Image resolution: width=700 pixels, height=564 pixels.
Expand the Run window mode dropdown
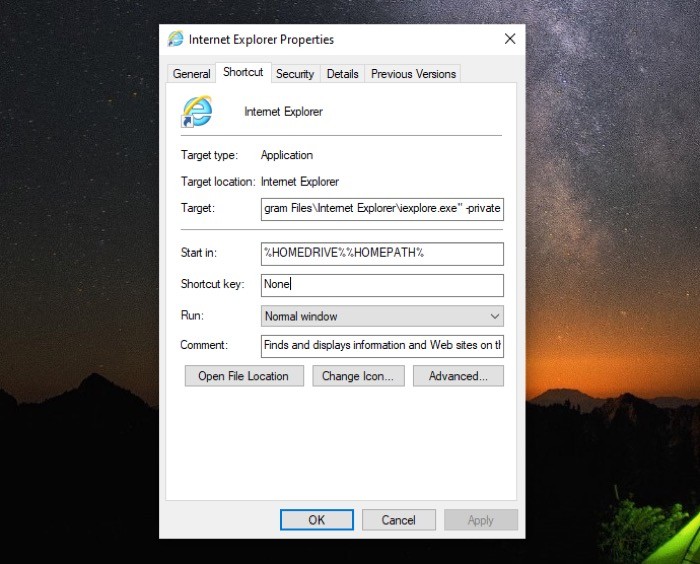[x=382, y=316]
